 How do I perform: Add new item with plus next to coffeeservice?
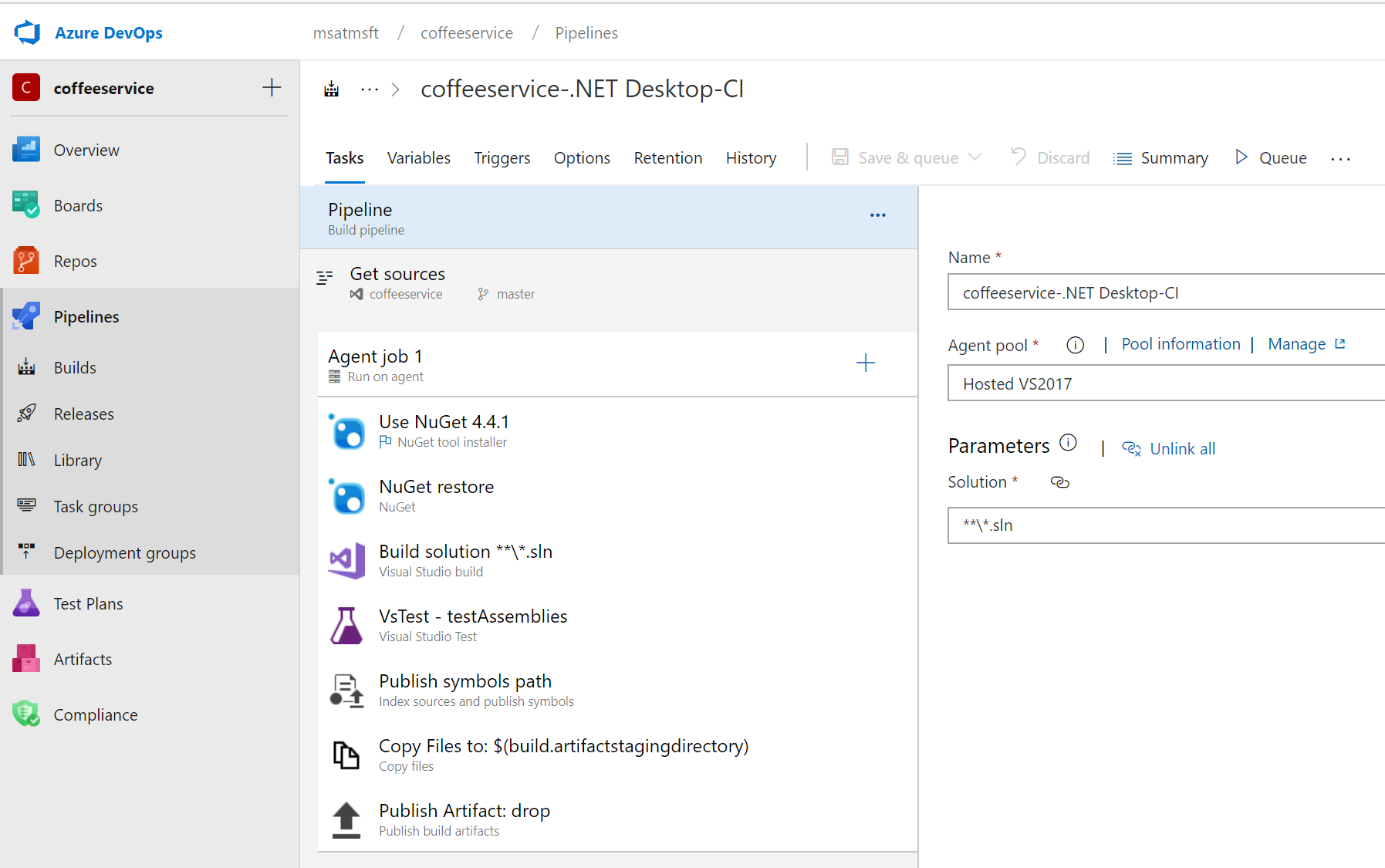[272, 87]
